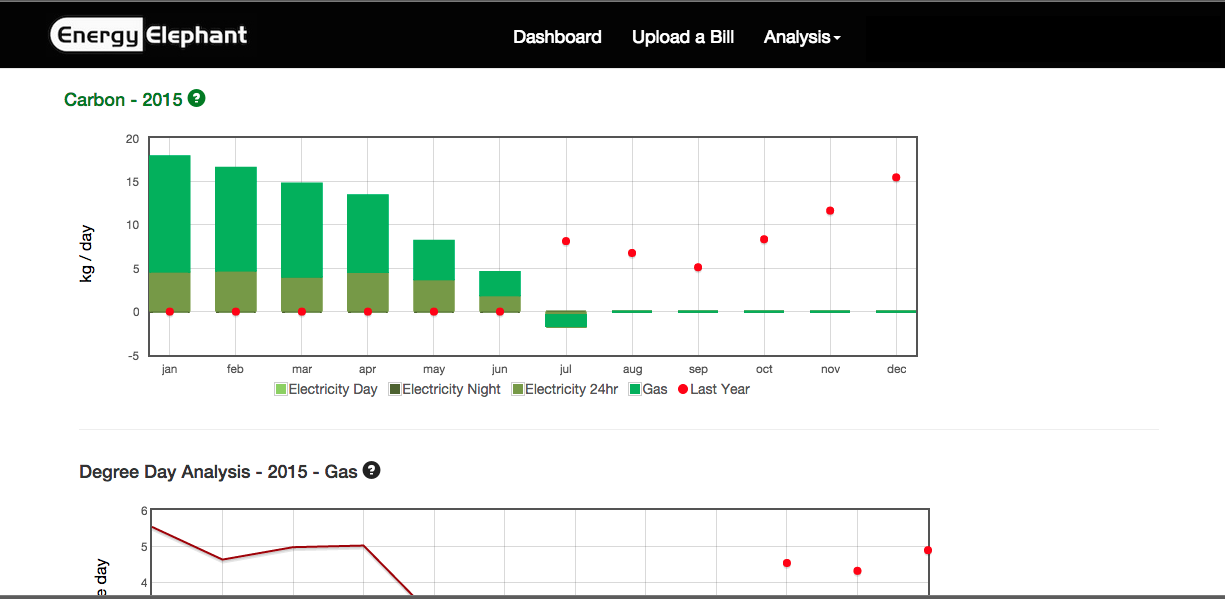Screen dimensions: 1225x599
Task: Open help icon beside Carbon - 2015
Action: coord(197,98)
